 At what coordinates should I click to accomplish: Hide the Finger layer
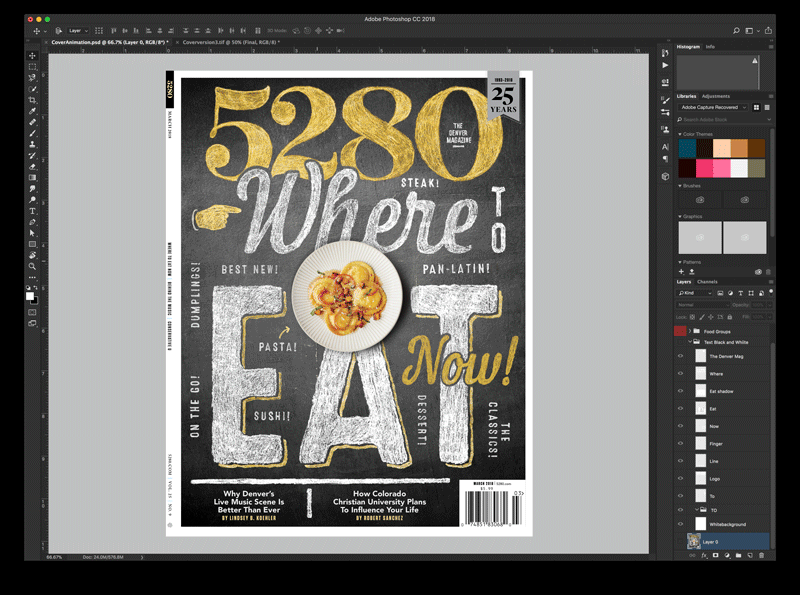tap(680, 443)
